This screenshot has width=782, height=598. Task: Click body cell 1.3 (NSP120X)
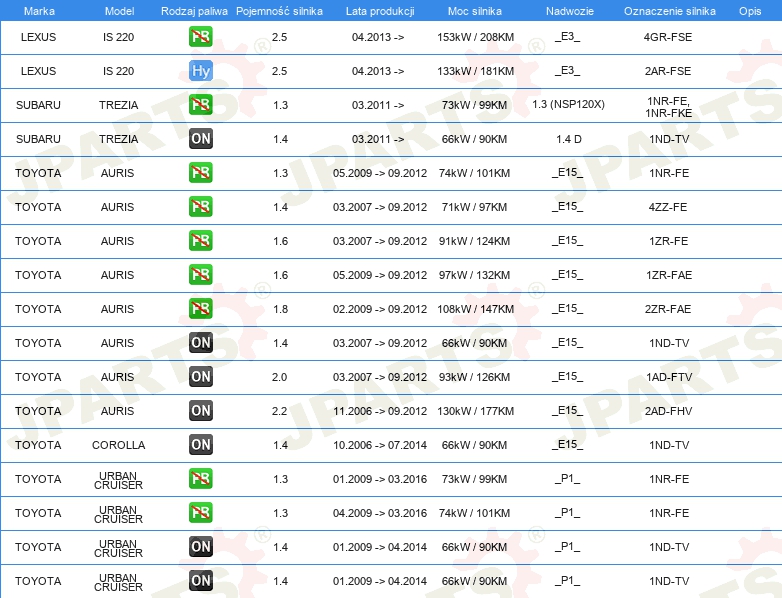pyautogui.click(x=568, y=104)
